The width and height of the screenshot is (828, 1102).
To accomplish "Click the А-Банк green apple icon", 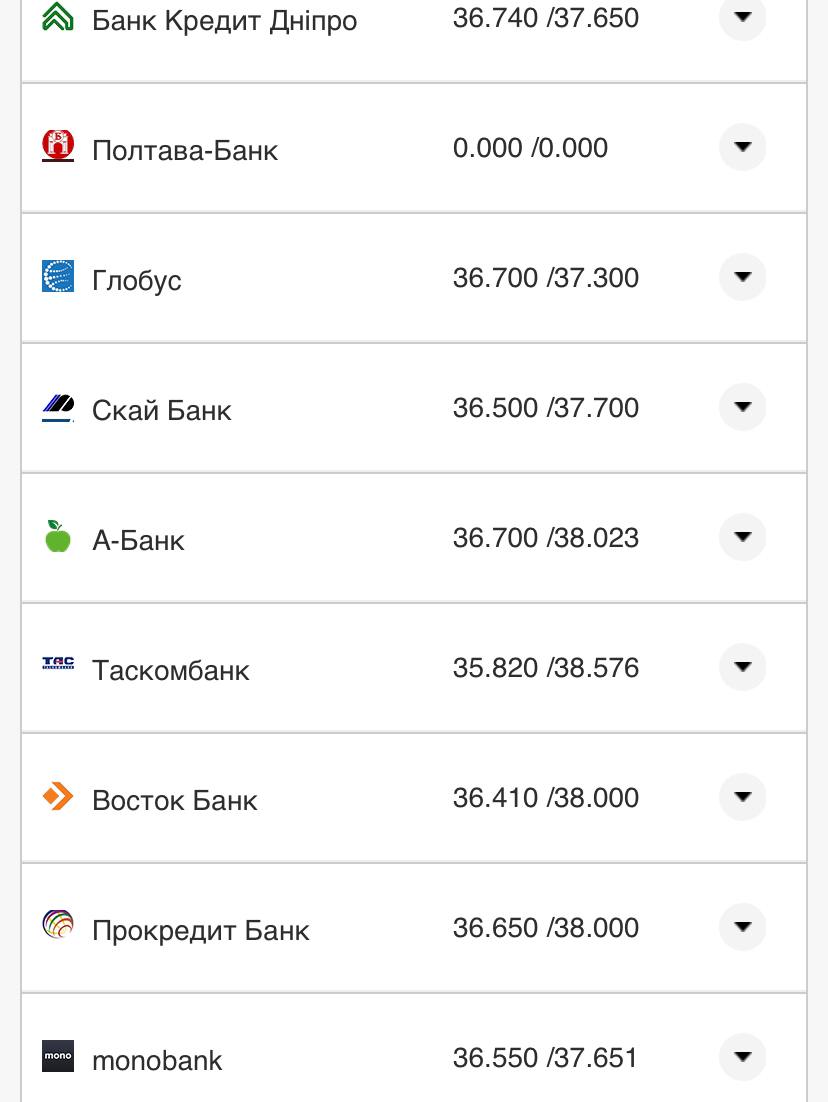I will 58,536.
